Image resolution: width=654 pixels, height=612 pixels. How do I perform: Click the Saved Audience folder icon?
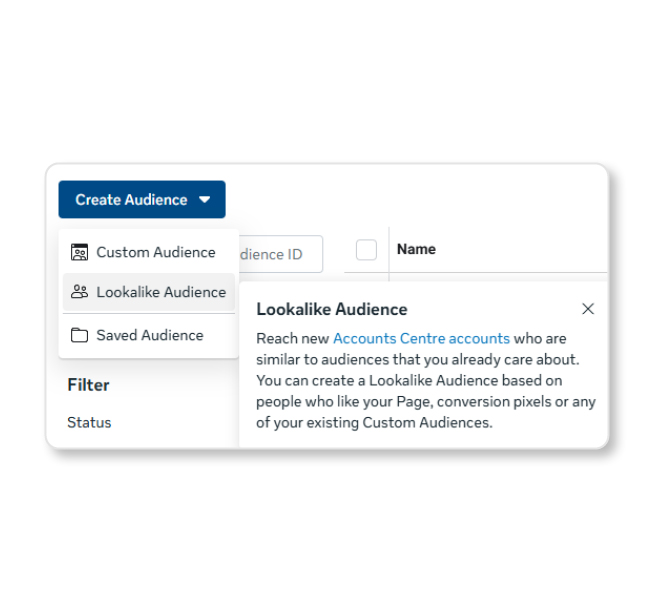coord(79,335)
